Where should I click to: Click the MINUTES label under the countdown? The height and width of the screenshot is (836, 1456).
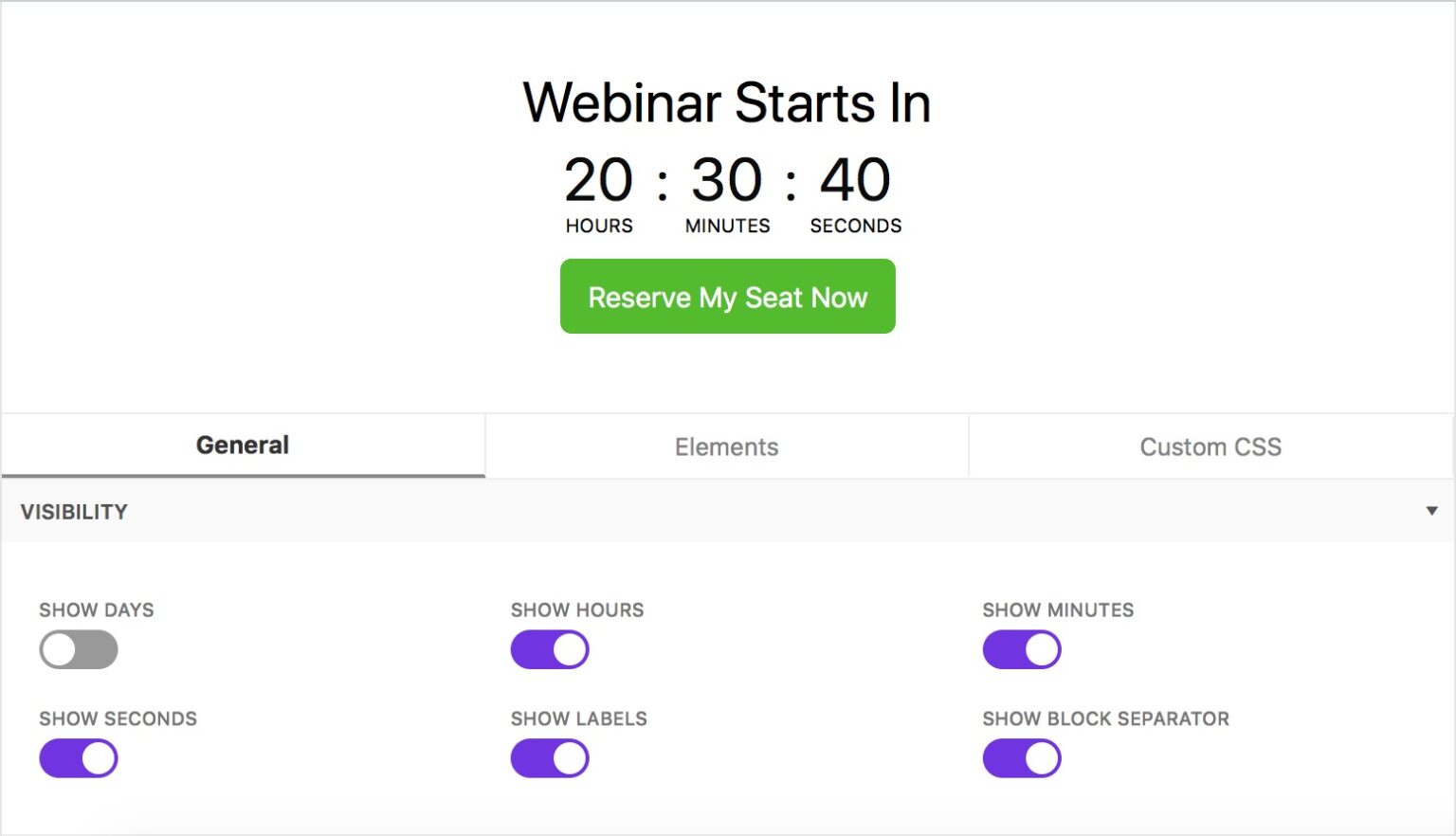[728, 226]
